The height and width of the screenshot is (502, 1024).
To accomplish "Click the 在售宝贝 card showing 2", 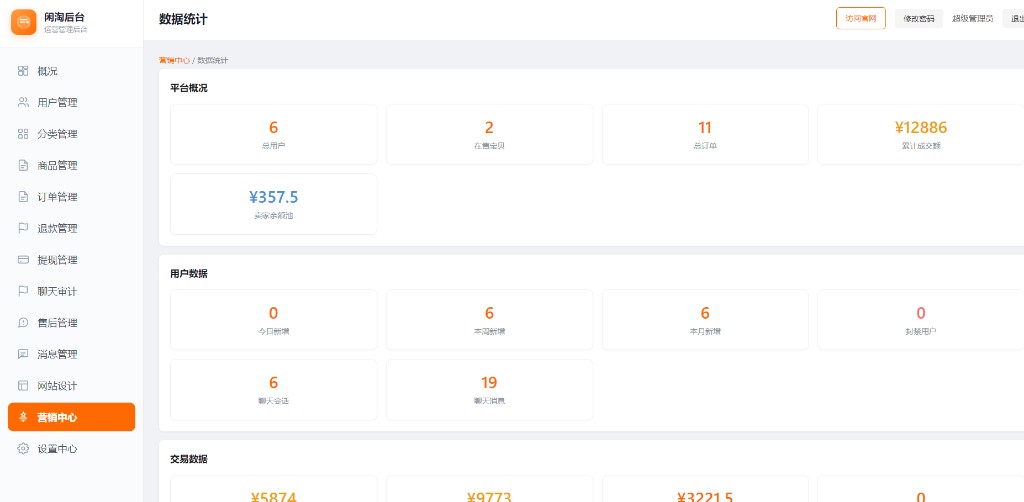I will [489, 134].
